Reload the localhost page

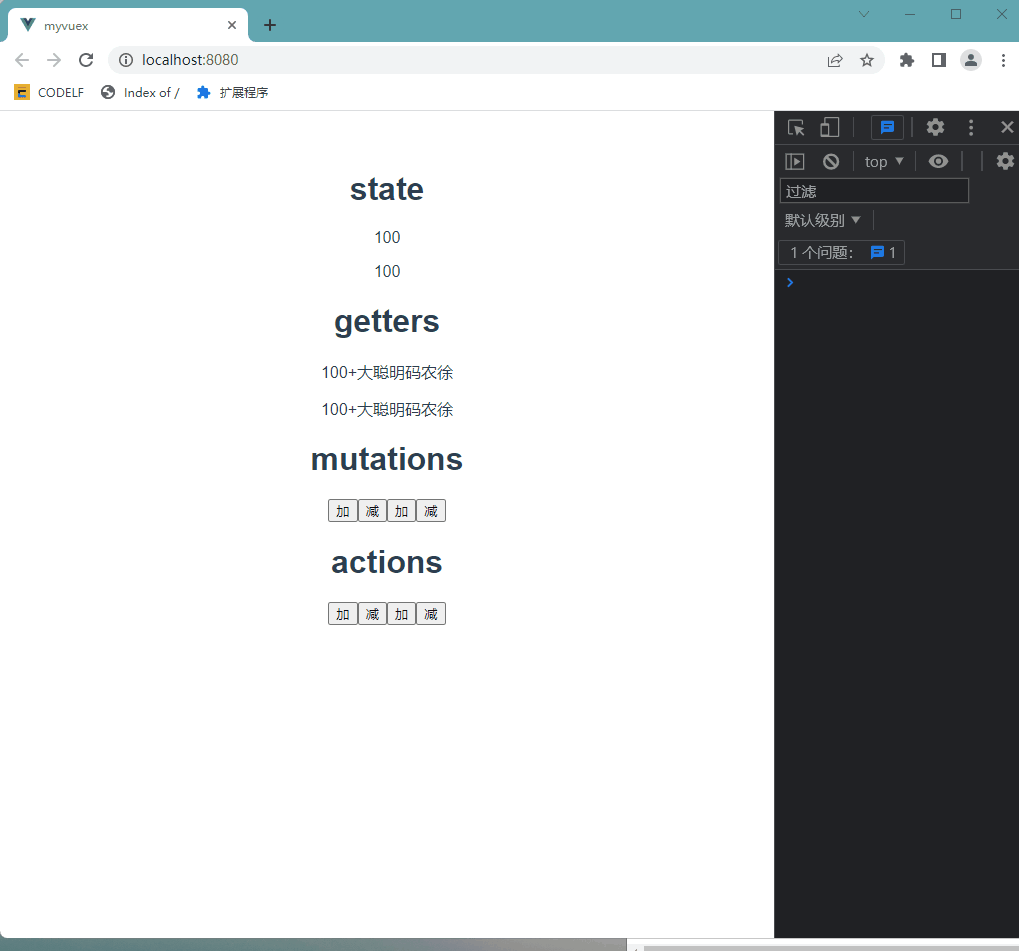coord(86,60)
